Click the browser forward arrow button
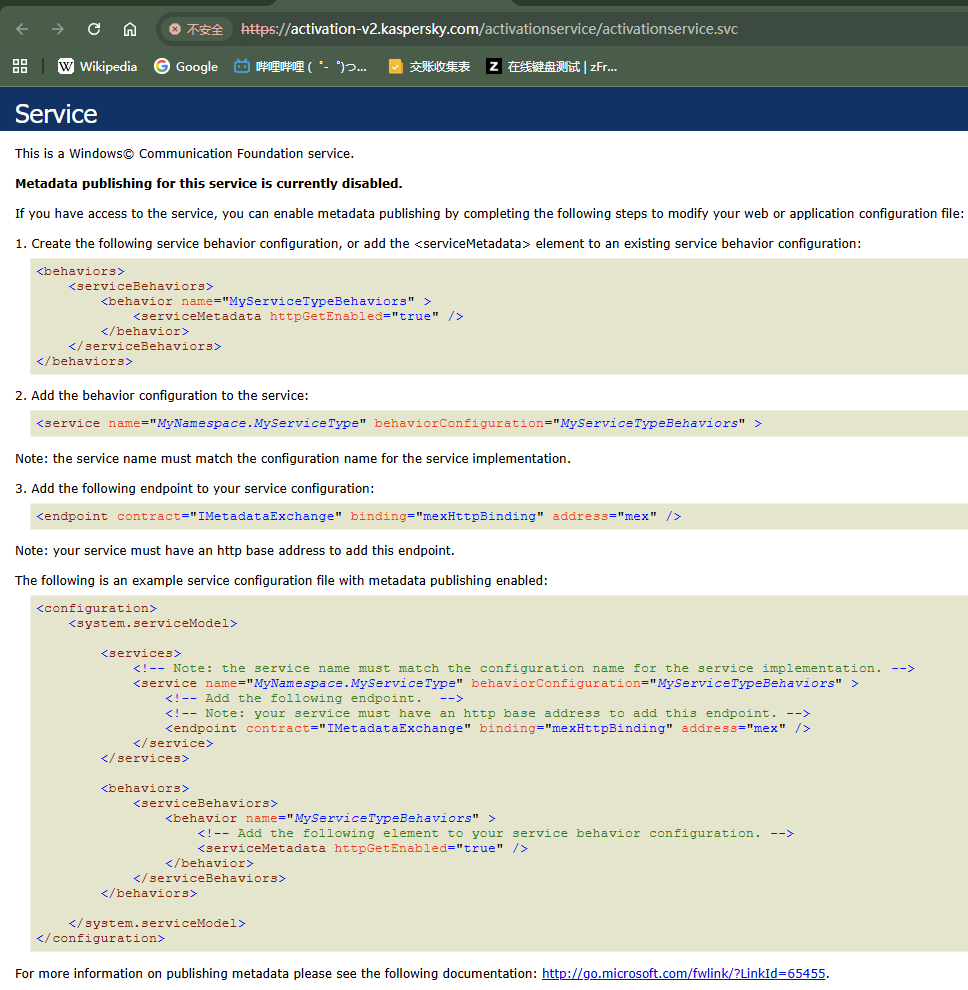Viewport: 968px width, 990px height. pos(58,29)
